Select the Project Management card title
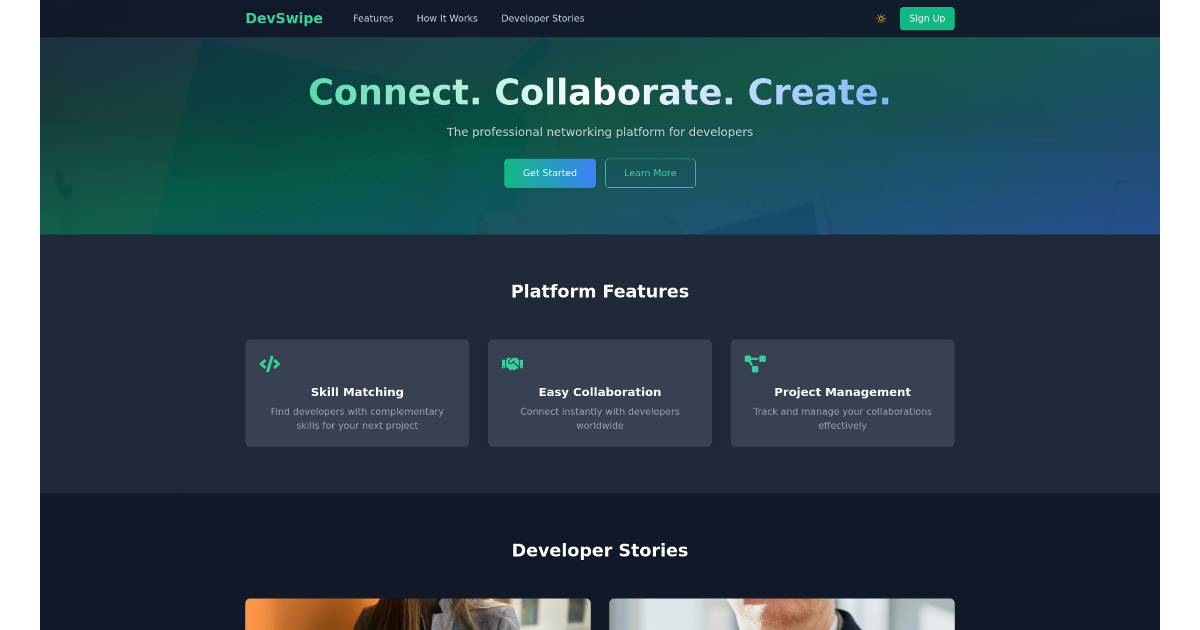This screenshot has height=630, width=1200. tap(843, 392)
